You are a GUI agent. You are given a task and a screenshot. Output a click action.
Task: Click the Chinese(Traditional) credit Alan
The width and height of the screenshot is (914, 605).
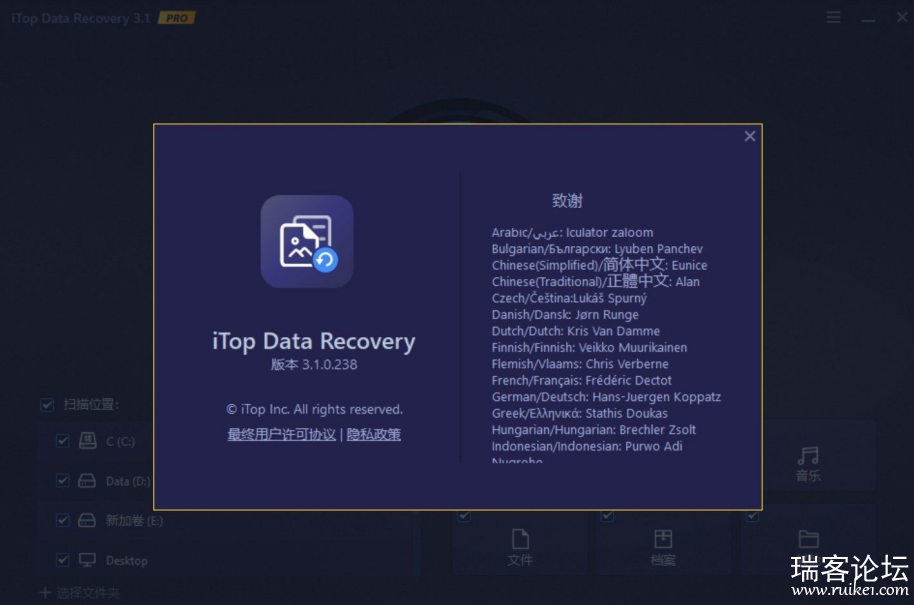[x=595, y=282]
